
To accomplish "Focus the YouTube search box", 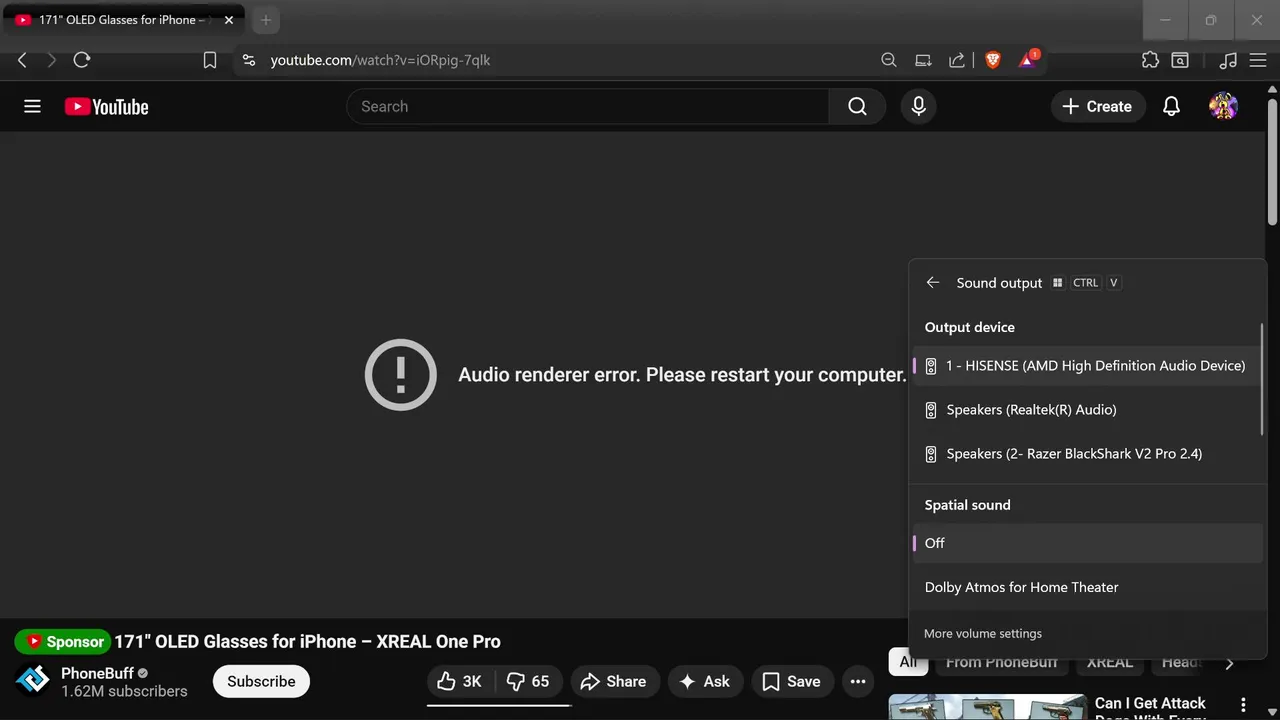I will click(x=588, y=106).
